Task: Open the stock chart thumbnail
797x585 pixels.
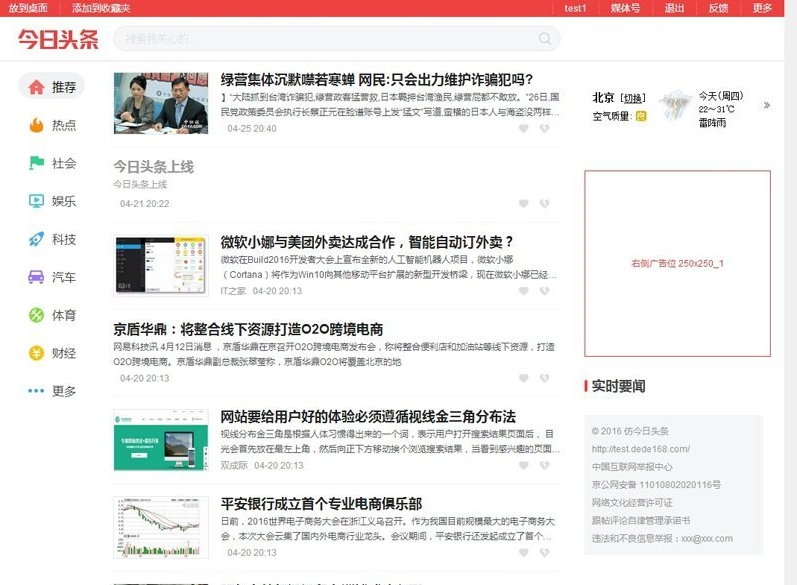Action: click(161, 528)
